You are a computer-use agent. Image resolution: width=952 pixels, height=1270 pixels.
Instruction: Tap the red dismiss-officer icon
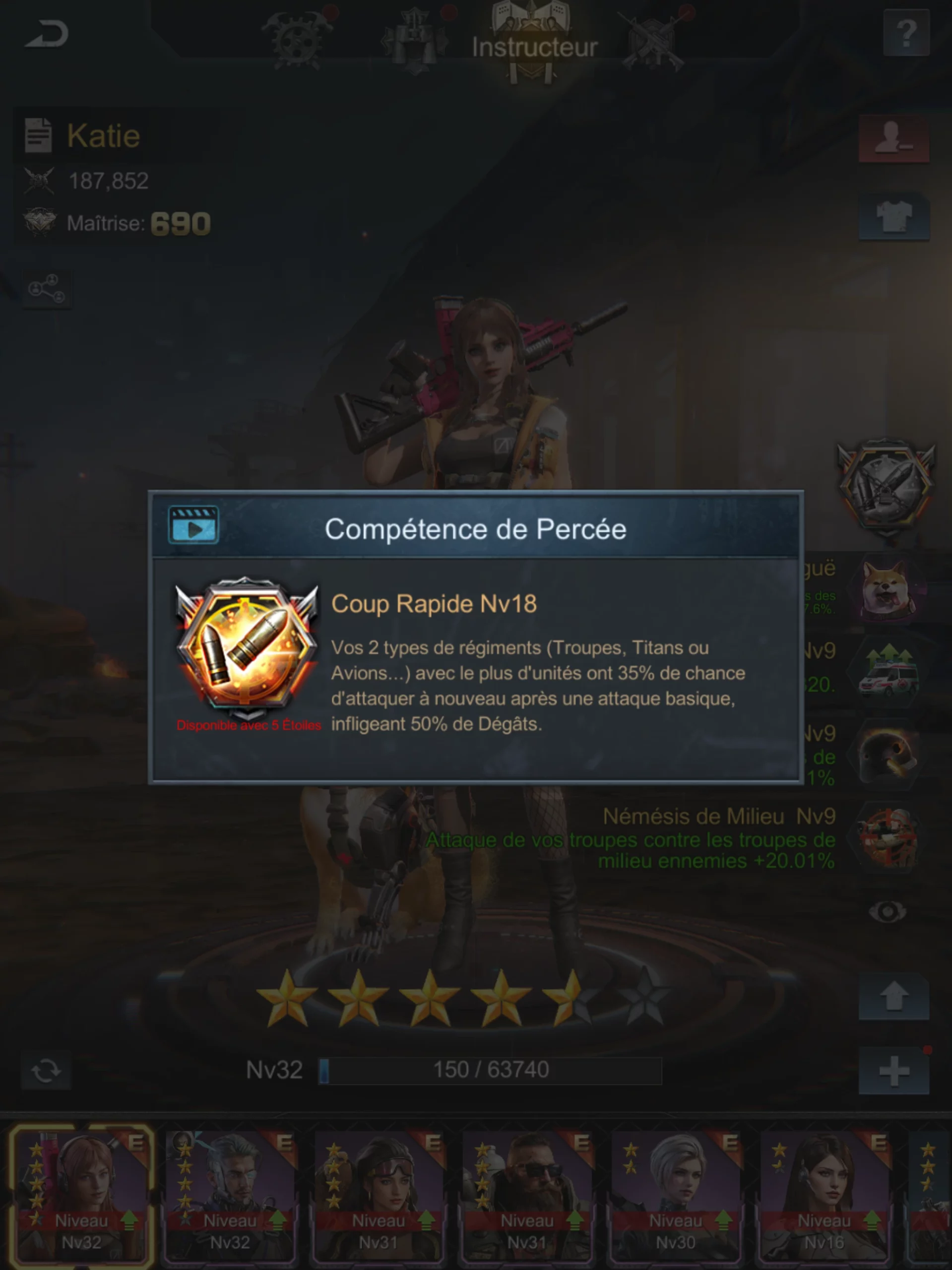(x=894, y=139)
